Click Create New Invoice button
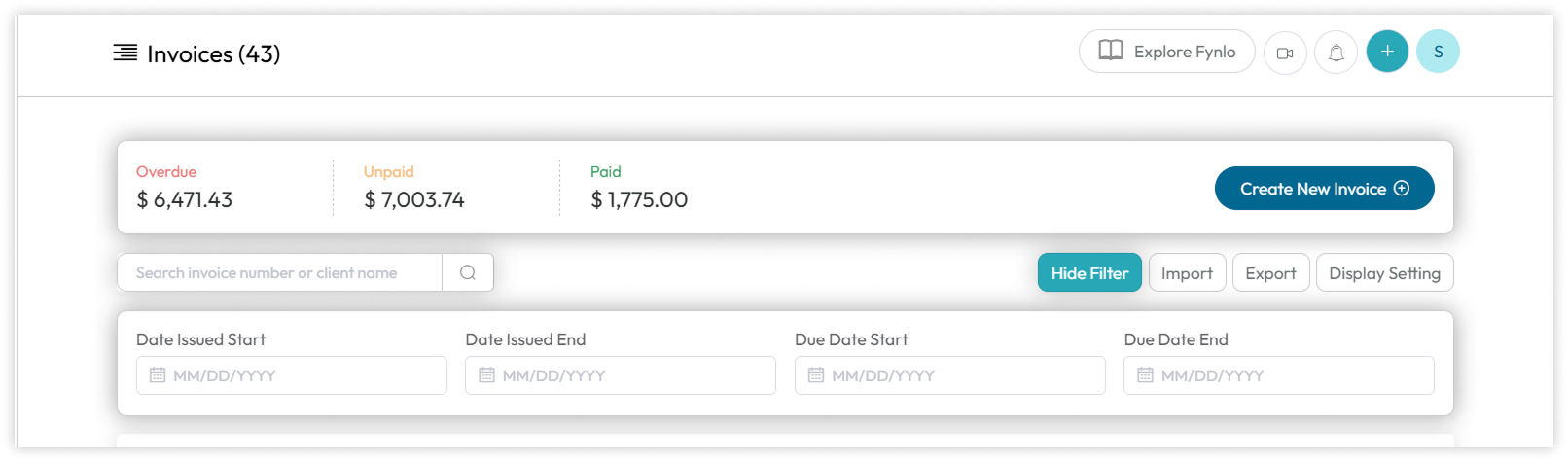This screenshot has height=462, width=1568. coord(1325,189)
